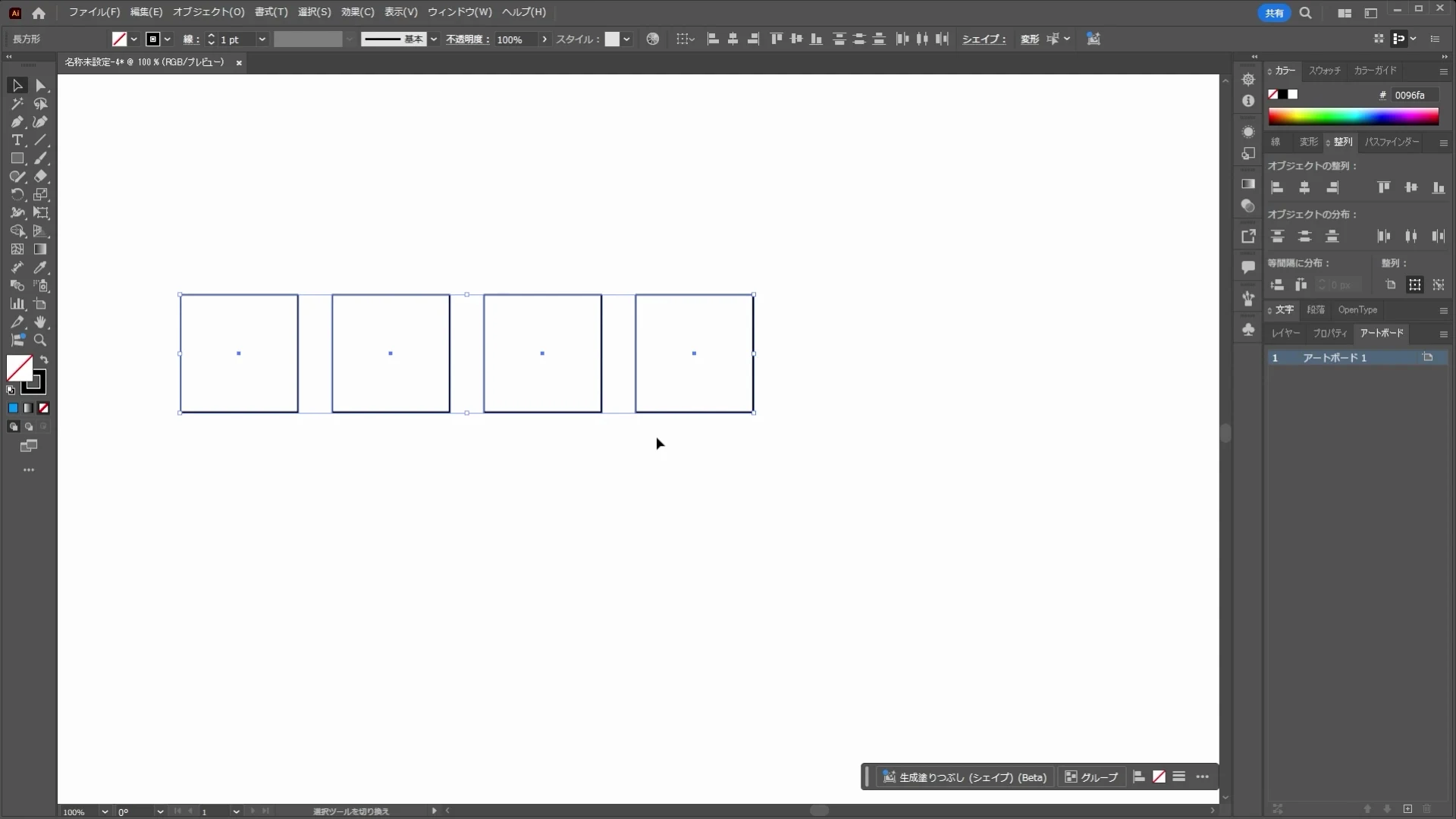Viewport: 1456px width, 819px height.
Task: Toggle solid Color mode below fill swatch
Action: [x=13, y=408]
